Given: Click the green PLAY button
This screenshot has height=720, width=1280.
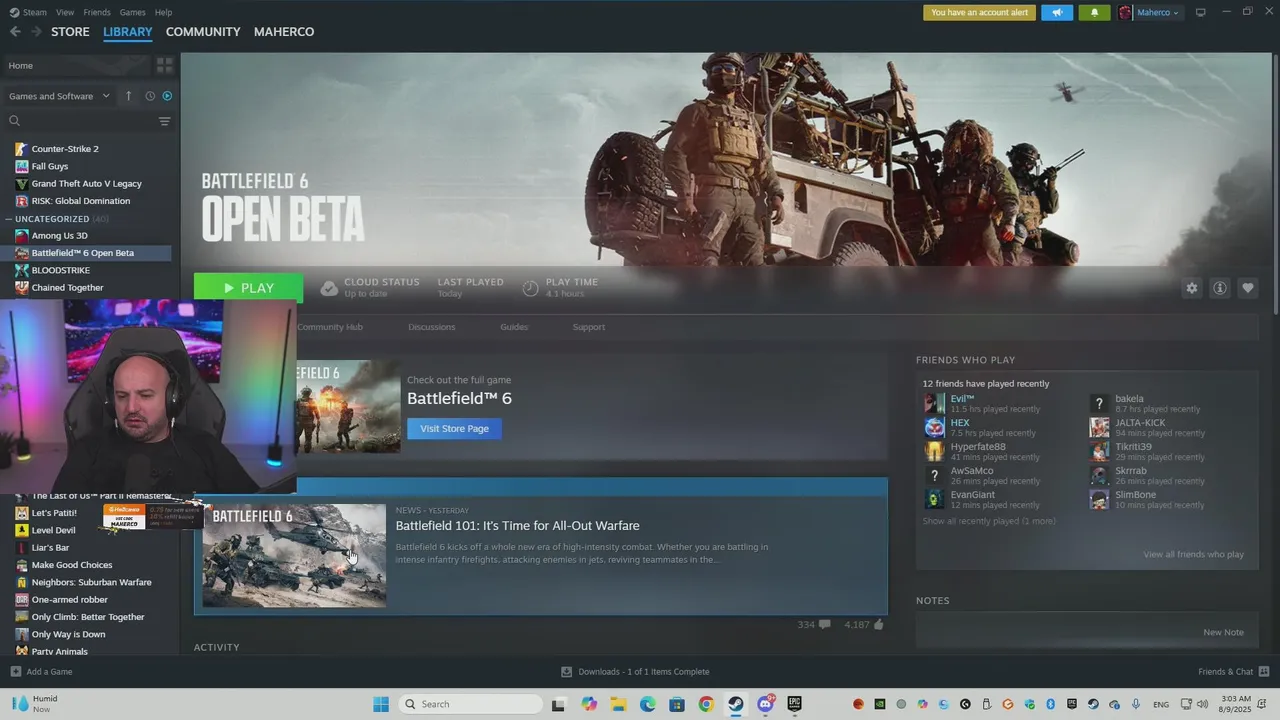Looking at the screenshot, I should 248,288.
